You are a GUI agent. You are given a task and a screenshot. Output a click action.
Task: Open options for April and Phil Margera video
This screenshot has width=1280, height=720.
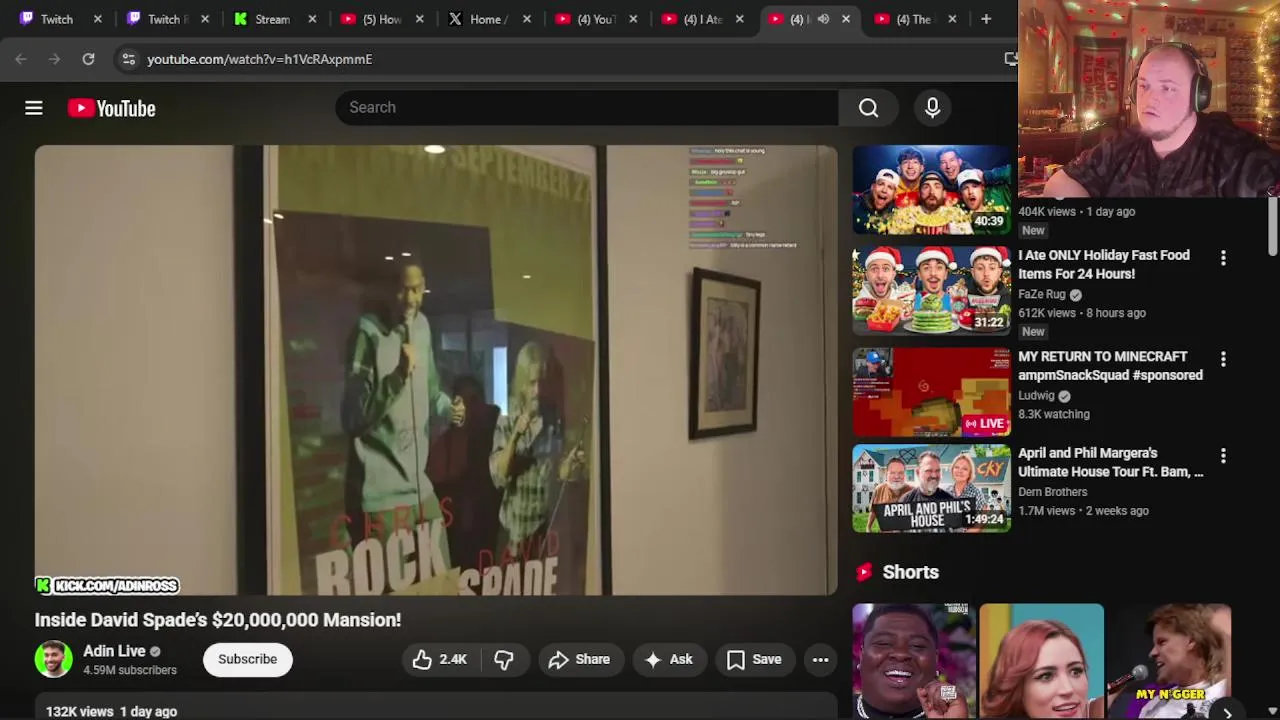click(1223, 456)
